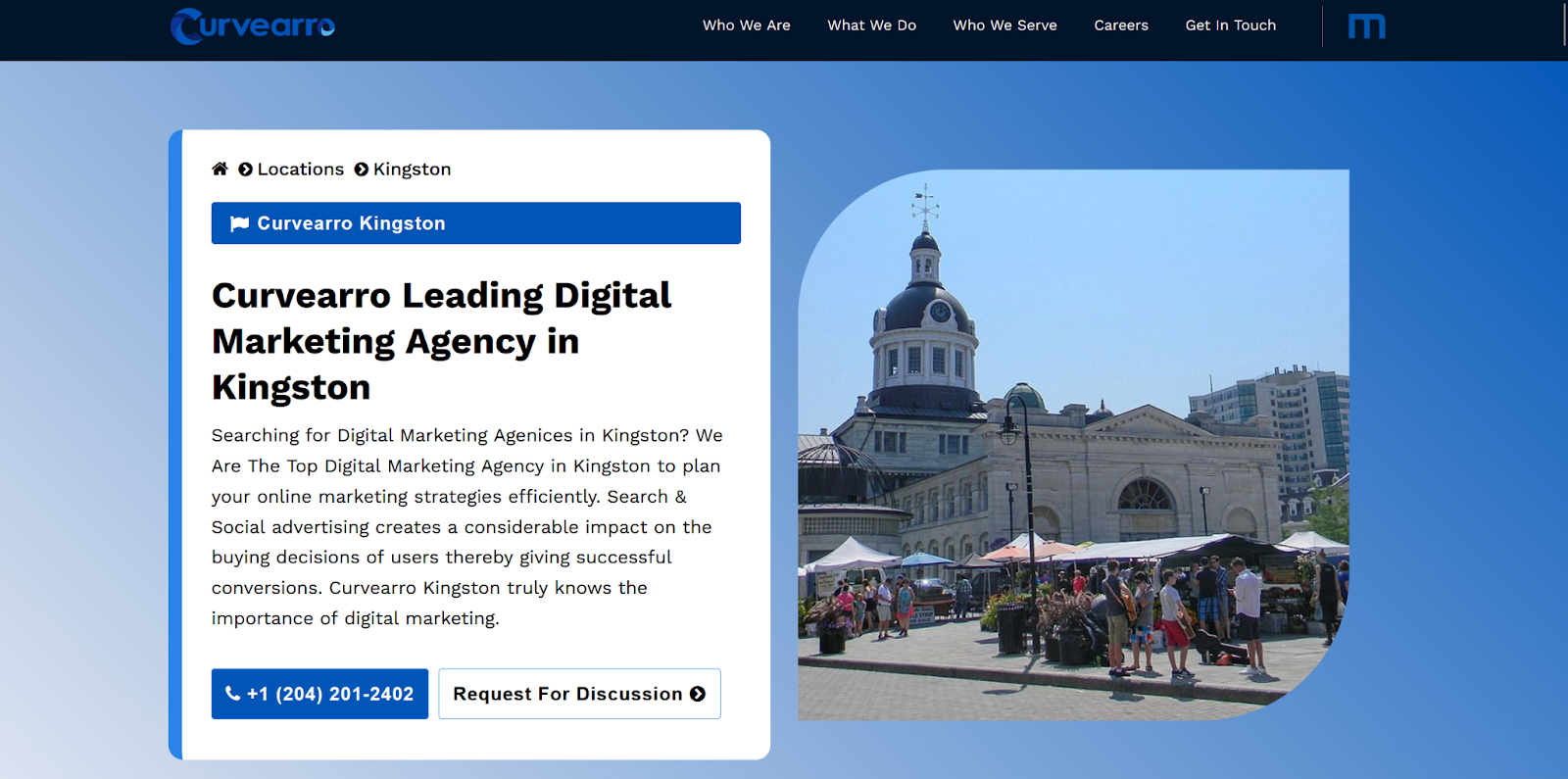Click the heading Curvearro Leading Digital Marketing Agency
Image resolution: width=1568 pixels, height=779 pixels.
point(442,341)
